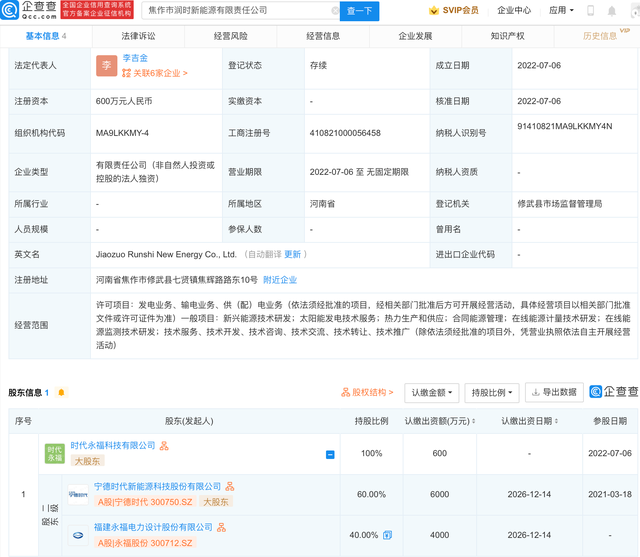
Task: Open the 附近企业 link after address
Action: click(x=280, y=280)
